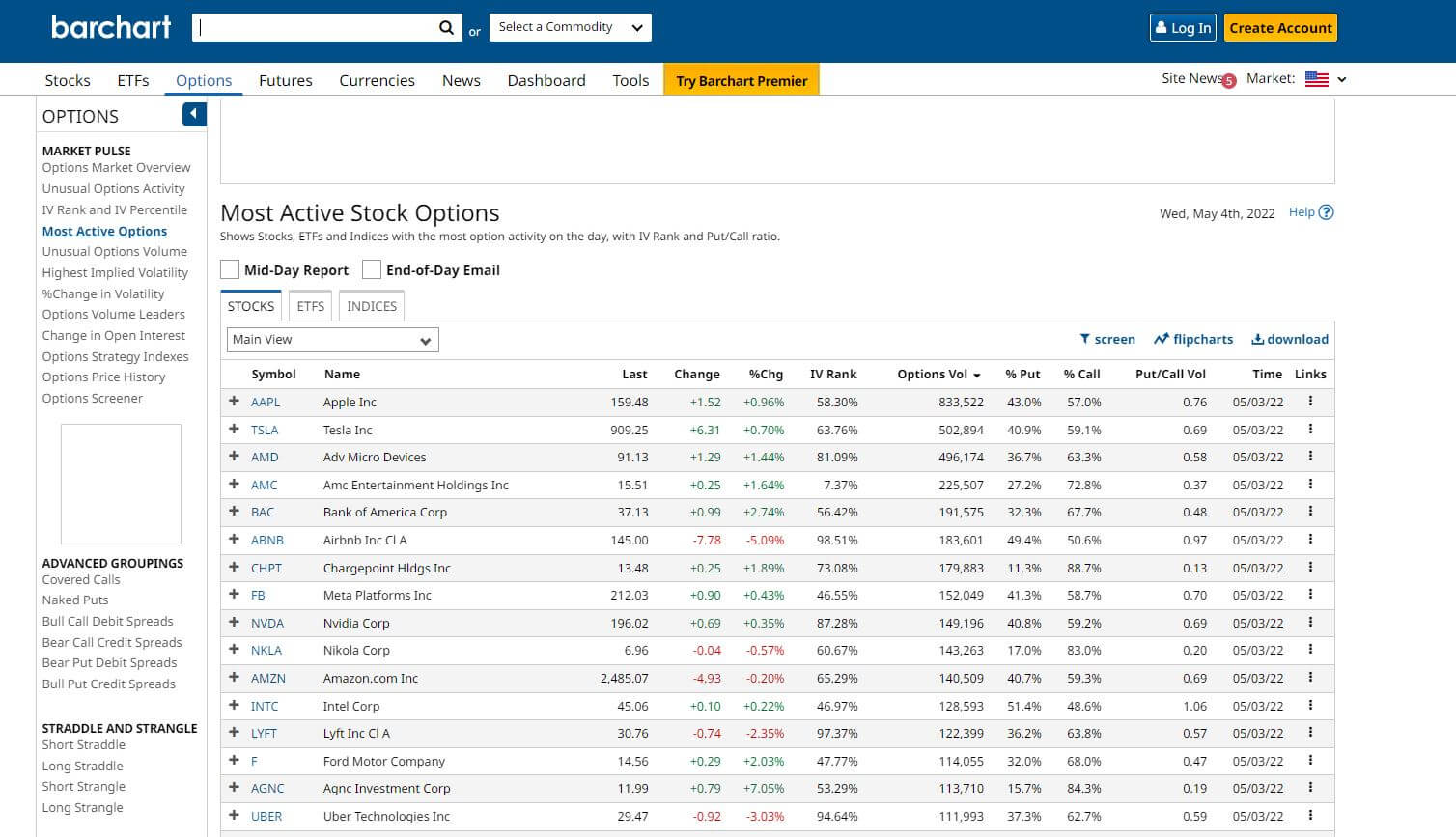Image resolution: width=1456 pixels, height=837 pixels.
Task: Open links menu for AGNC row
Action: pos(1310,788)
